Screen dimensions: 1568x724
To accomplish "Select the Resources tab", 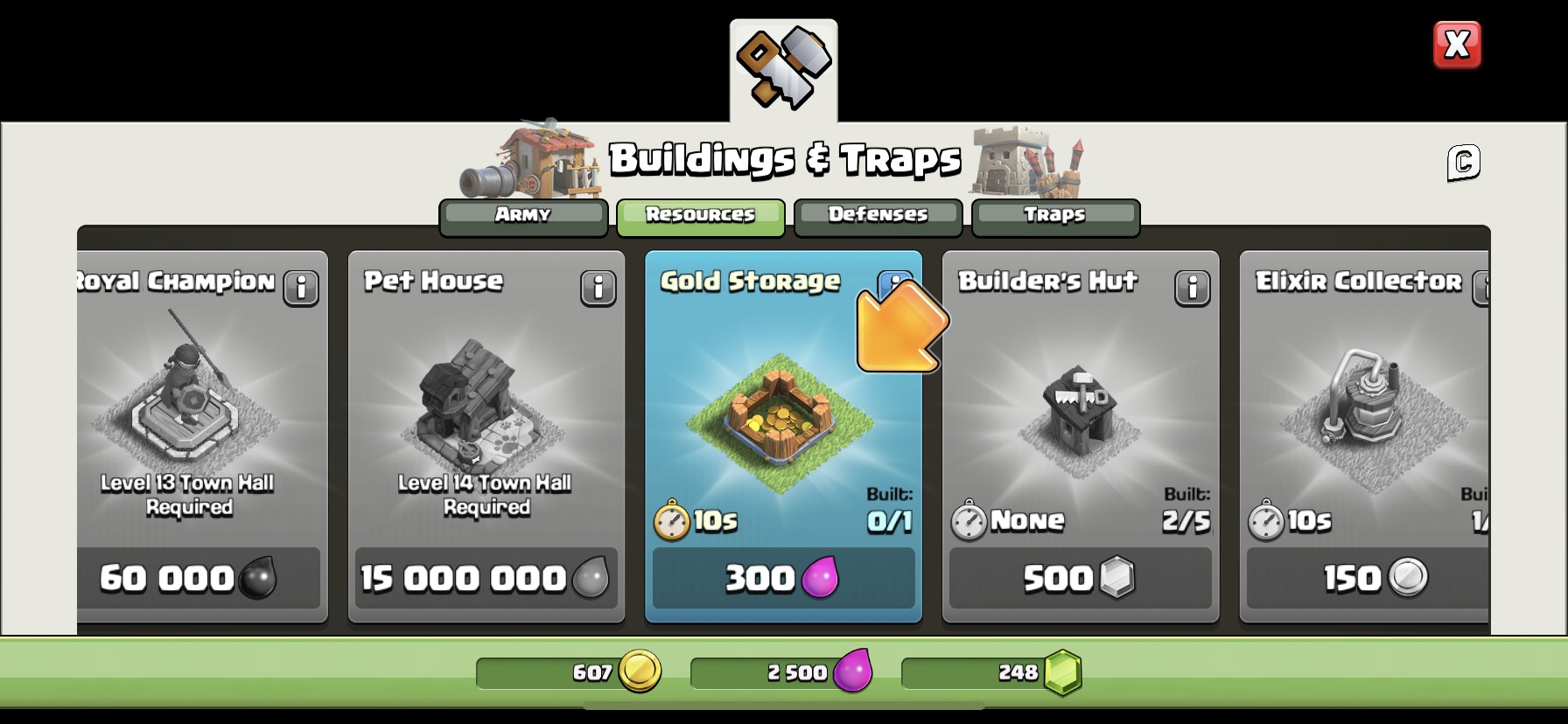I will tap(701, 217).
